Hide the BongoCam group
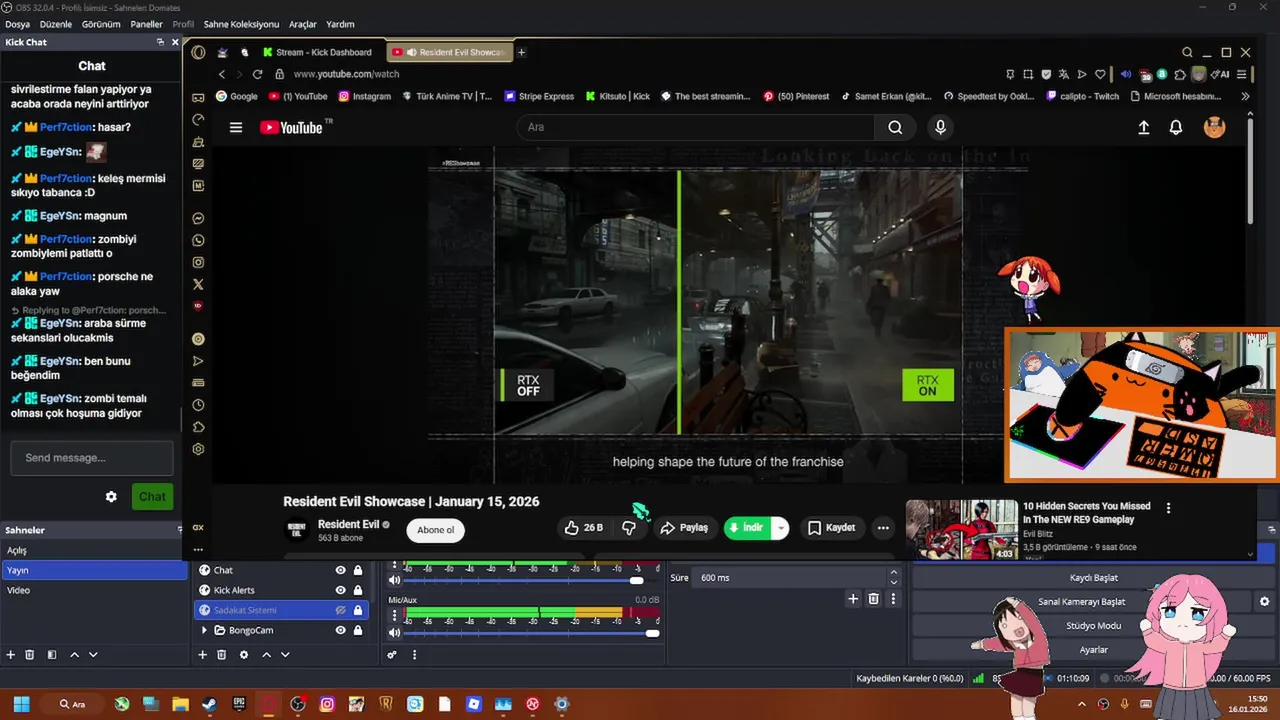Screen dimensions: 1280x720 click(341, 630)
